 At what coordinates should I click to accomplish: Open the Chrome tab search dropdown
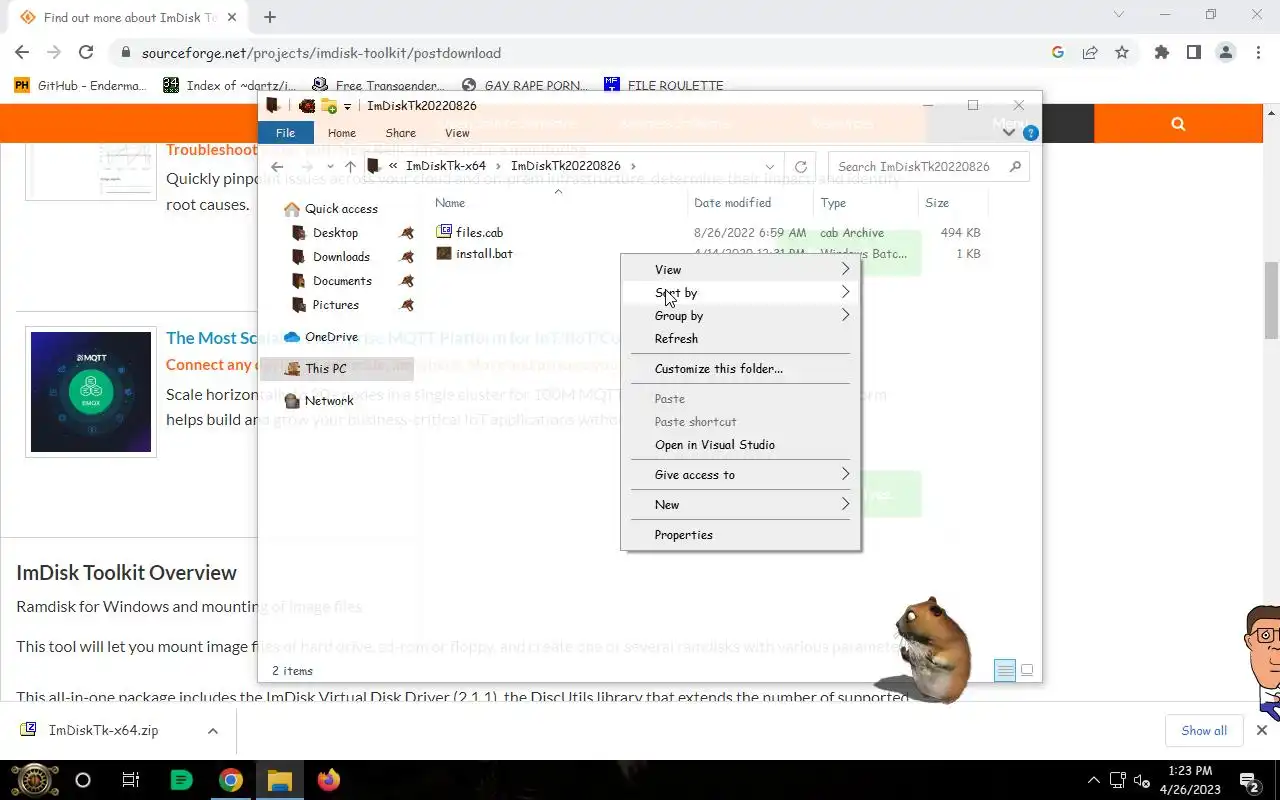pyautogui.click(x=1119, y=15)
